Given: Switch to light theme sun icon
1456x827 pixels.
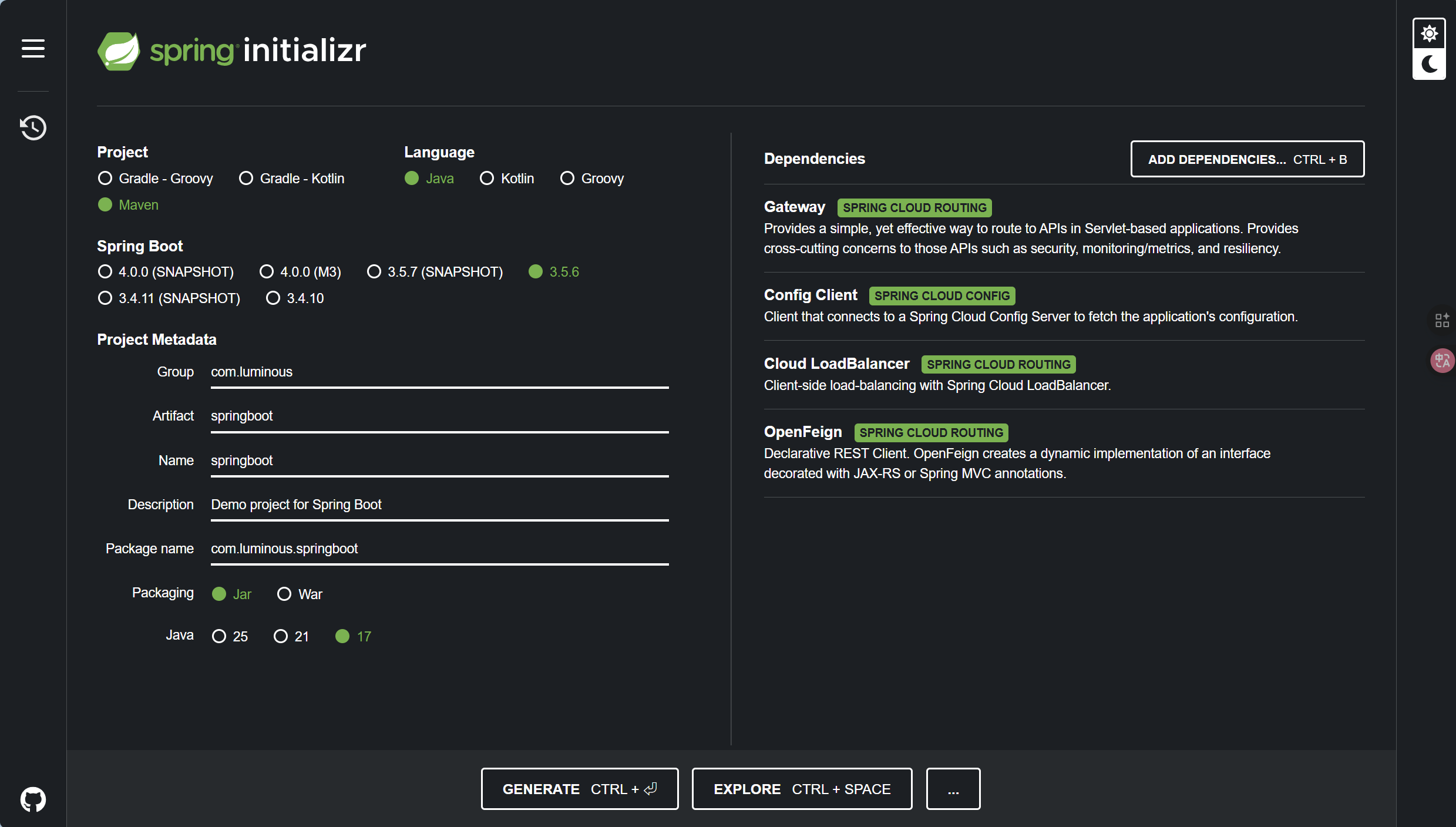Looking at the screenshot, I should [x=1429, y=33].
